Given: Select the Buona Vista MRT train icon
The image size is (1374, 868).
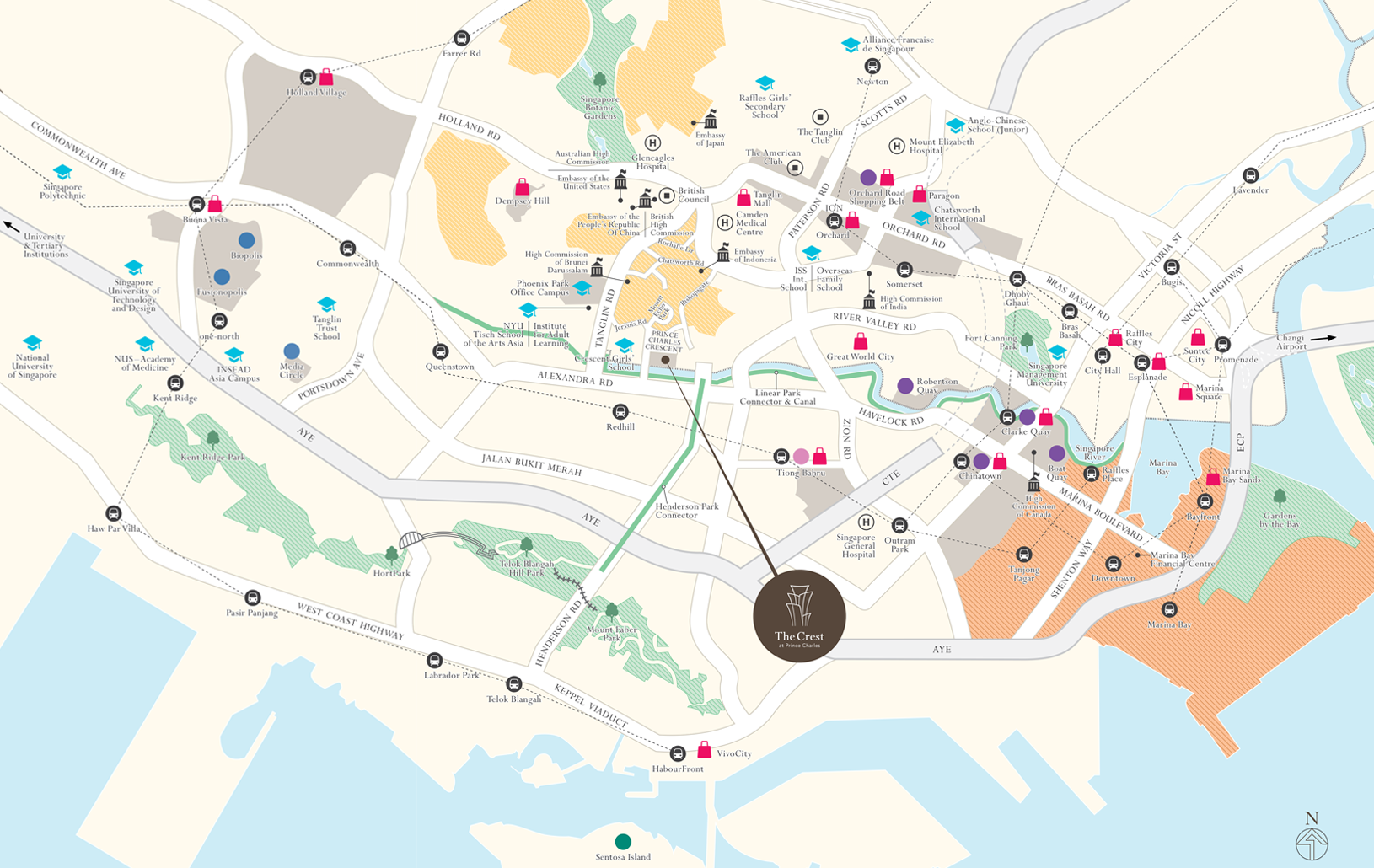Looking at the screenshot, I should (196, 204).
